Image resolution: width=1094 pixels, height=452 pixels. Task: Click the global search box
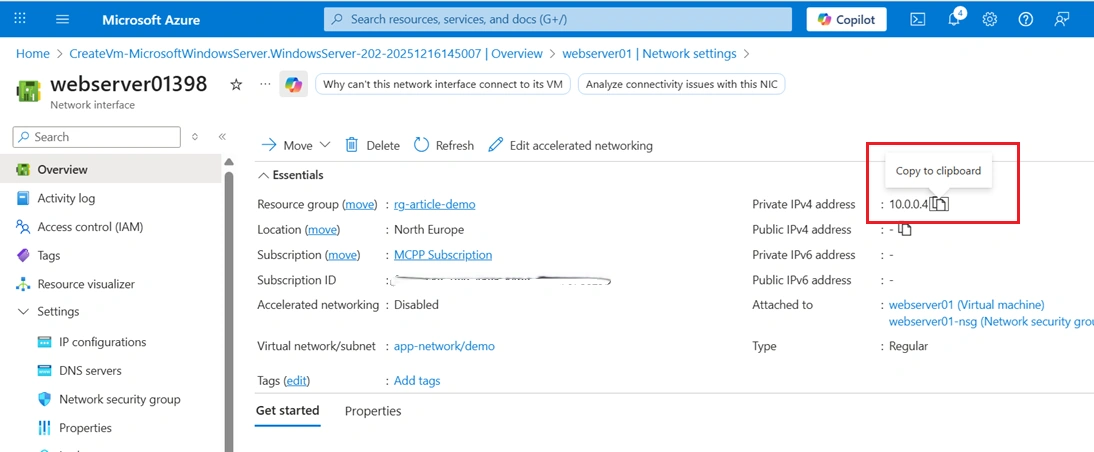[557, 20]
